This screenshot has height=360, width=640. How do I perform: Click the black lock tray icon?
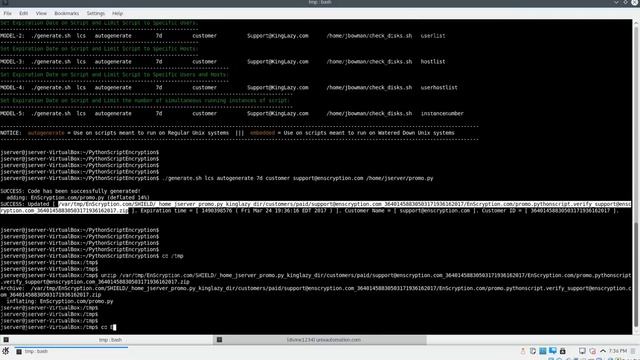tap(563, 351)
